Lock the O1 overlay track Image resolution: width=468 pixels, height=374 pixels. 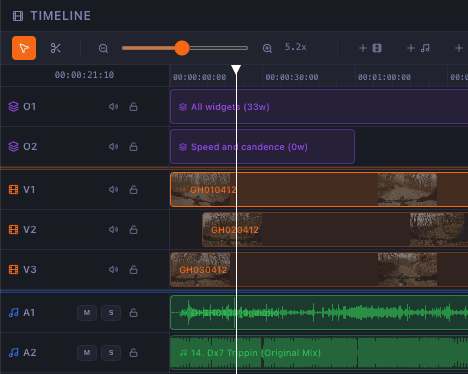pos(133,107)
